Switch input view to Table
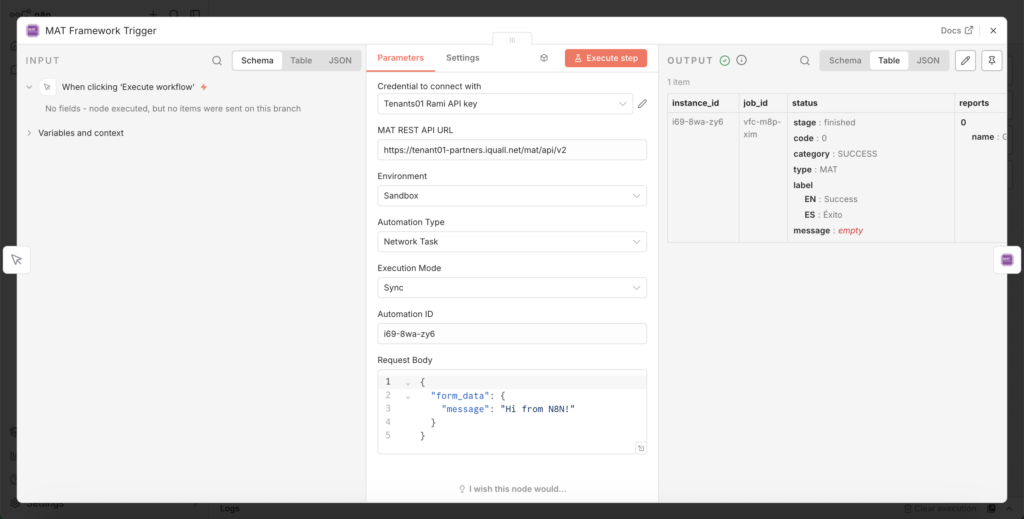1024x519 pixels. click(x=301, y=61)
